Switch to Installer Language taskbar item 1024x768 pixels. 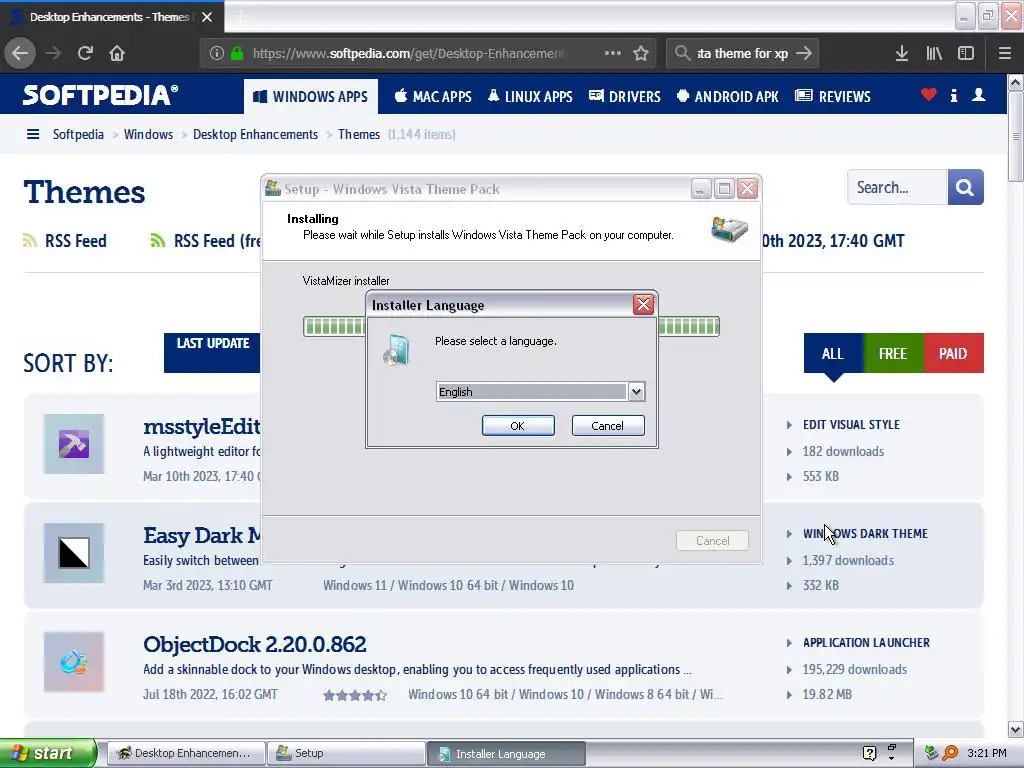(x=506, y=754)
